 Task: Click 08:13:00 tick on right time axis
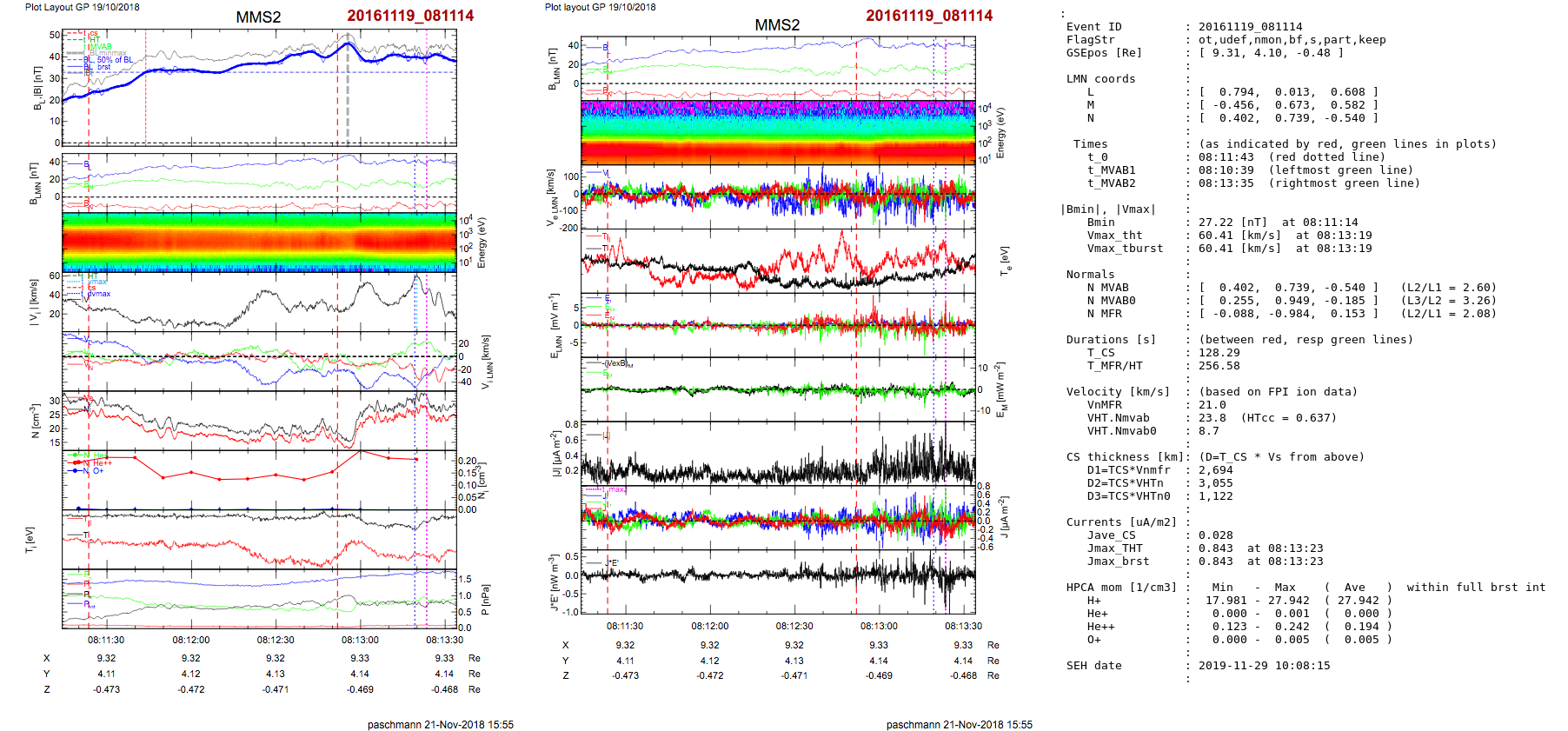[x=879, y=626]
